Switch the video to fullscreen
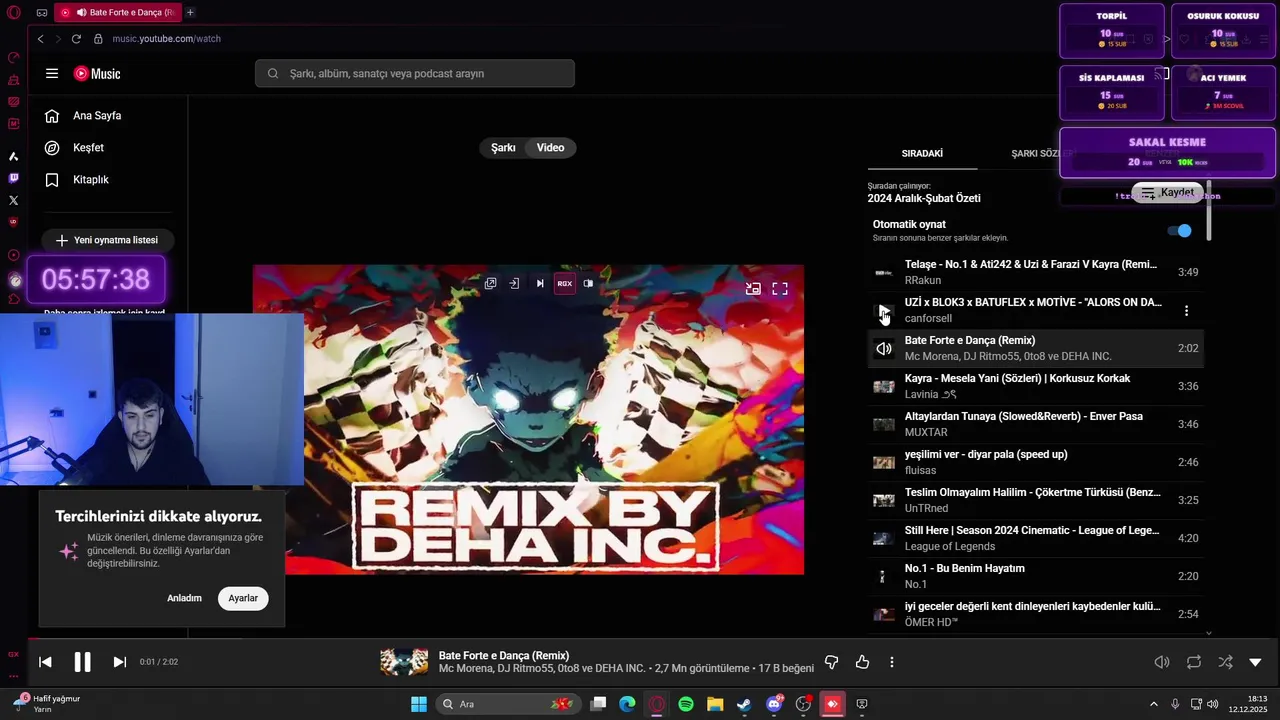Screen dimensions: 1280x720 pos(780,289)
